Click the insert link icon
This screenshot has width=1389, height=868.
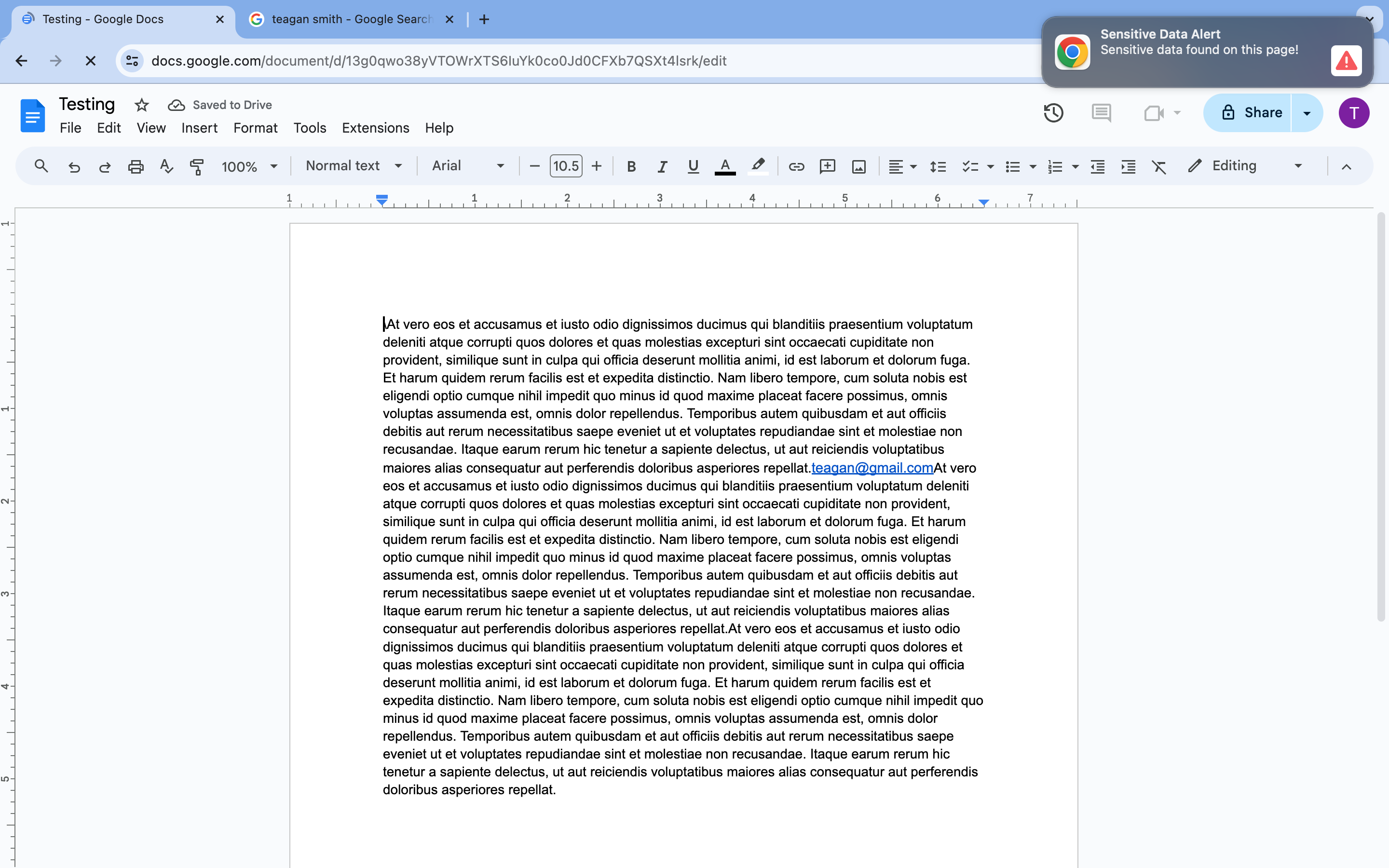[x=796, y=166]
